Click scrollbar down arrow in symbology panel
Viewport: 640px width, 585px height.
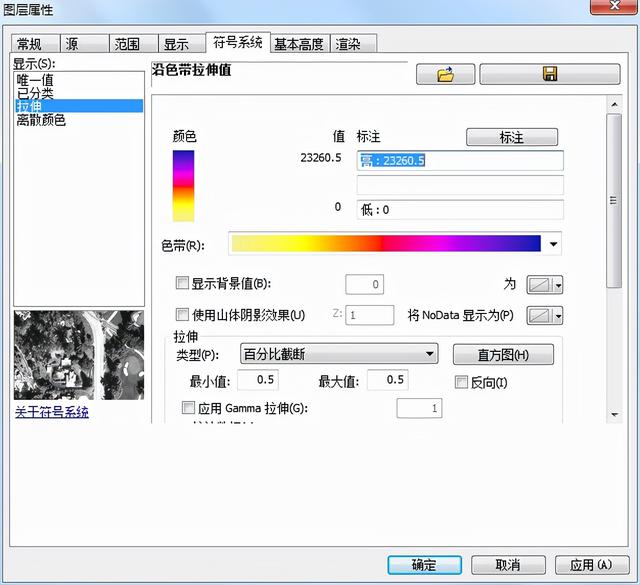click(x=614, y=413)
